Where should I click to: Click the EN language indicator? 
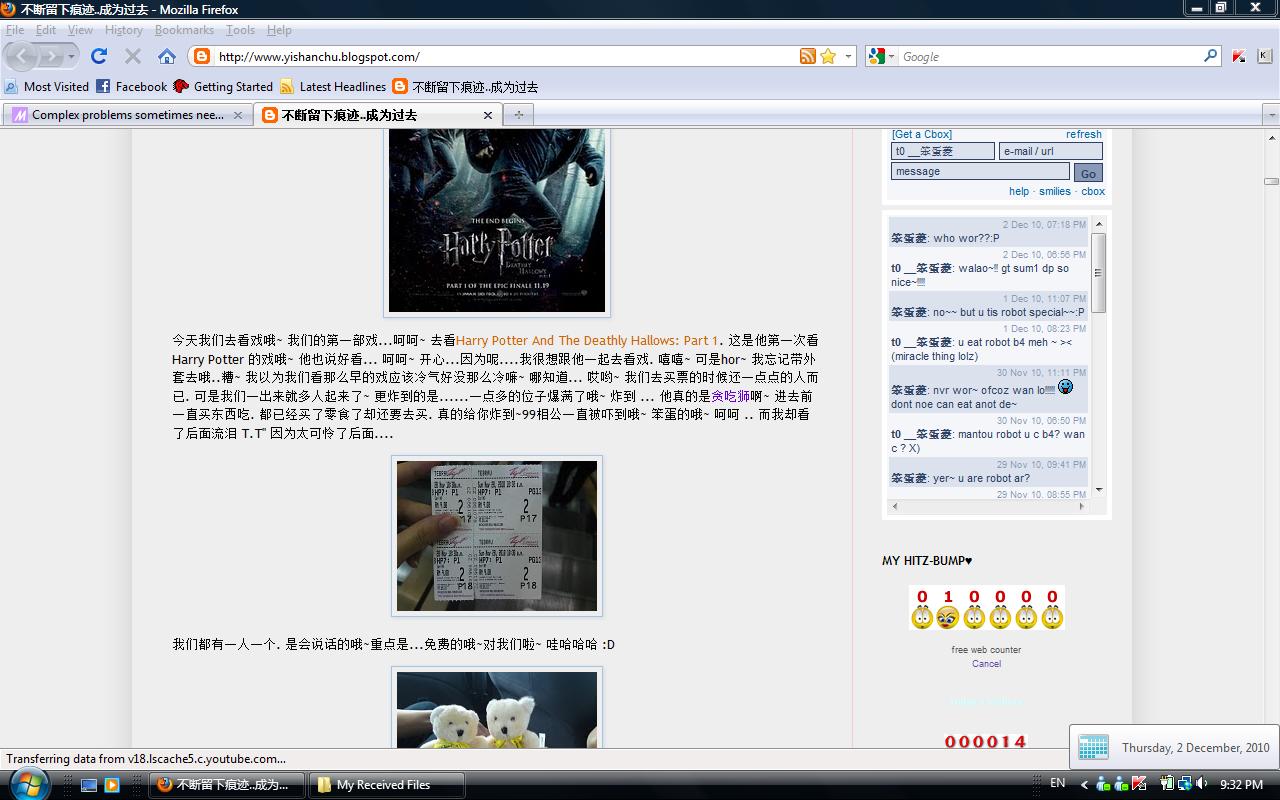[1057, 784]
